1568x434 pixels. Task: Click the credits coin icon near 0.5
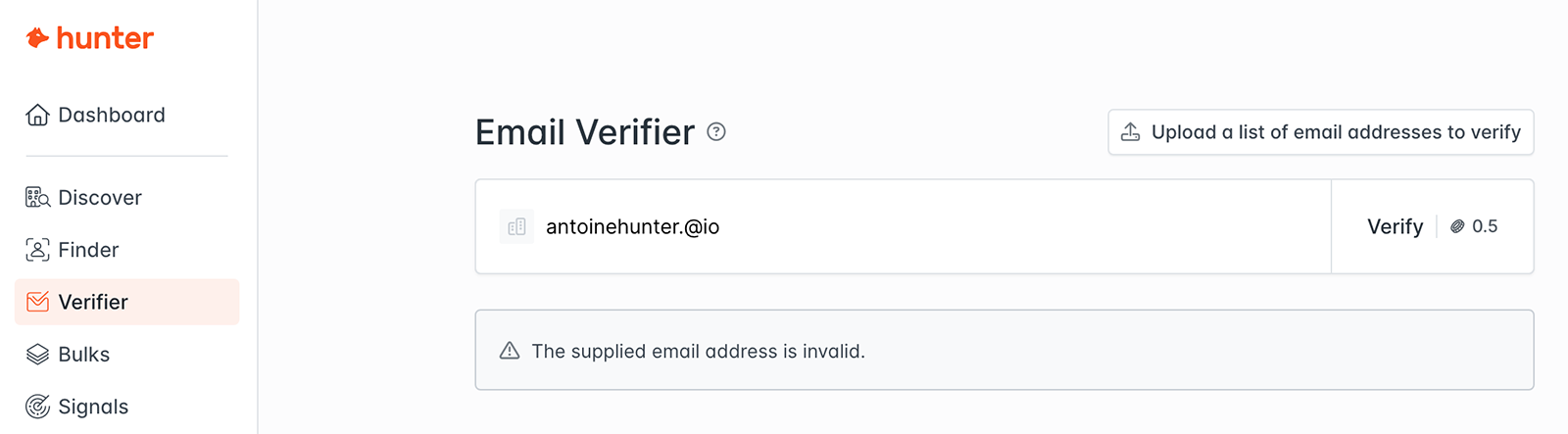[x=1457, y=226]
